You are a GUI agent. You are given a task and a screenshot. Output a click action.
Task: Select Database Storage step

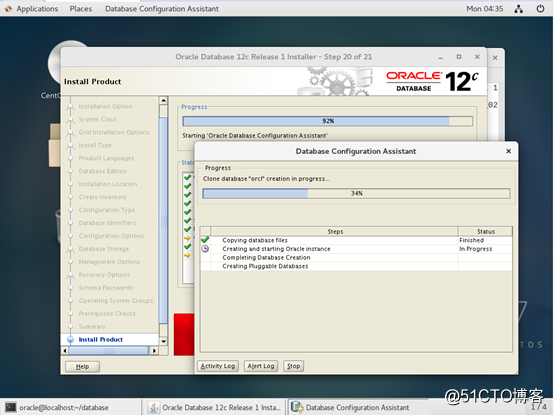pyautogui.click(x=104, y=249)
